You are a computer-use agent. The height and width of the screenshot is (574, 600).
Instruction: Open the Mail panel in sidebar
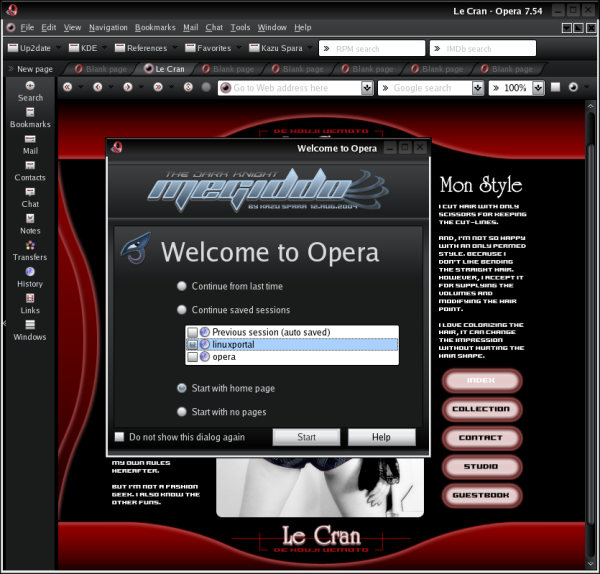coord(30,145)
